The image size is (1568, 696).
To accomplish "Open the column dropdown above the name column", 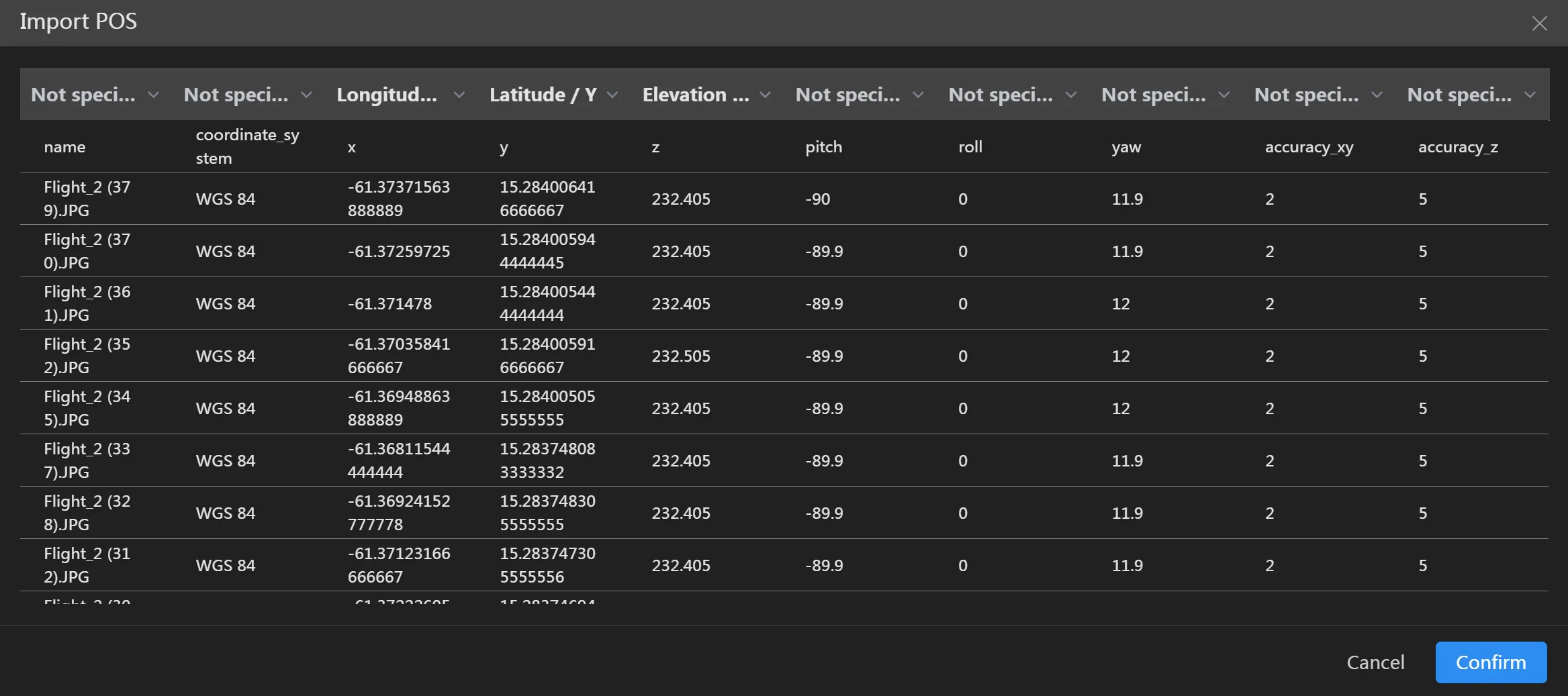I will click(x=95, y=95).
